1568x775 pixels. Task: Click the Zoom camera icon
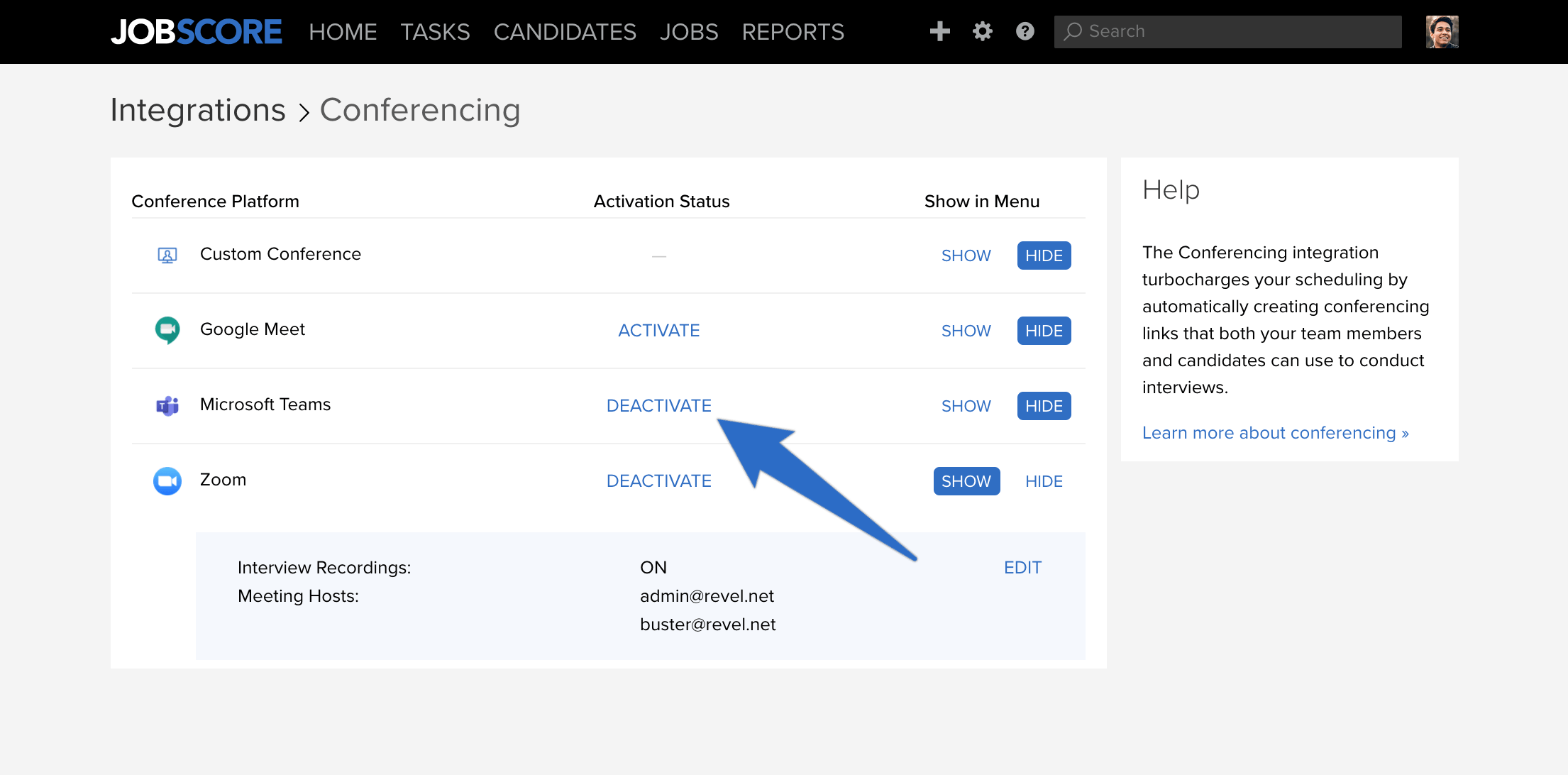tap(167, 480)
